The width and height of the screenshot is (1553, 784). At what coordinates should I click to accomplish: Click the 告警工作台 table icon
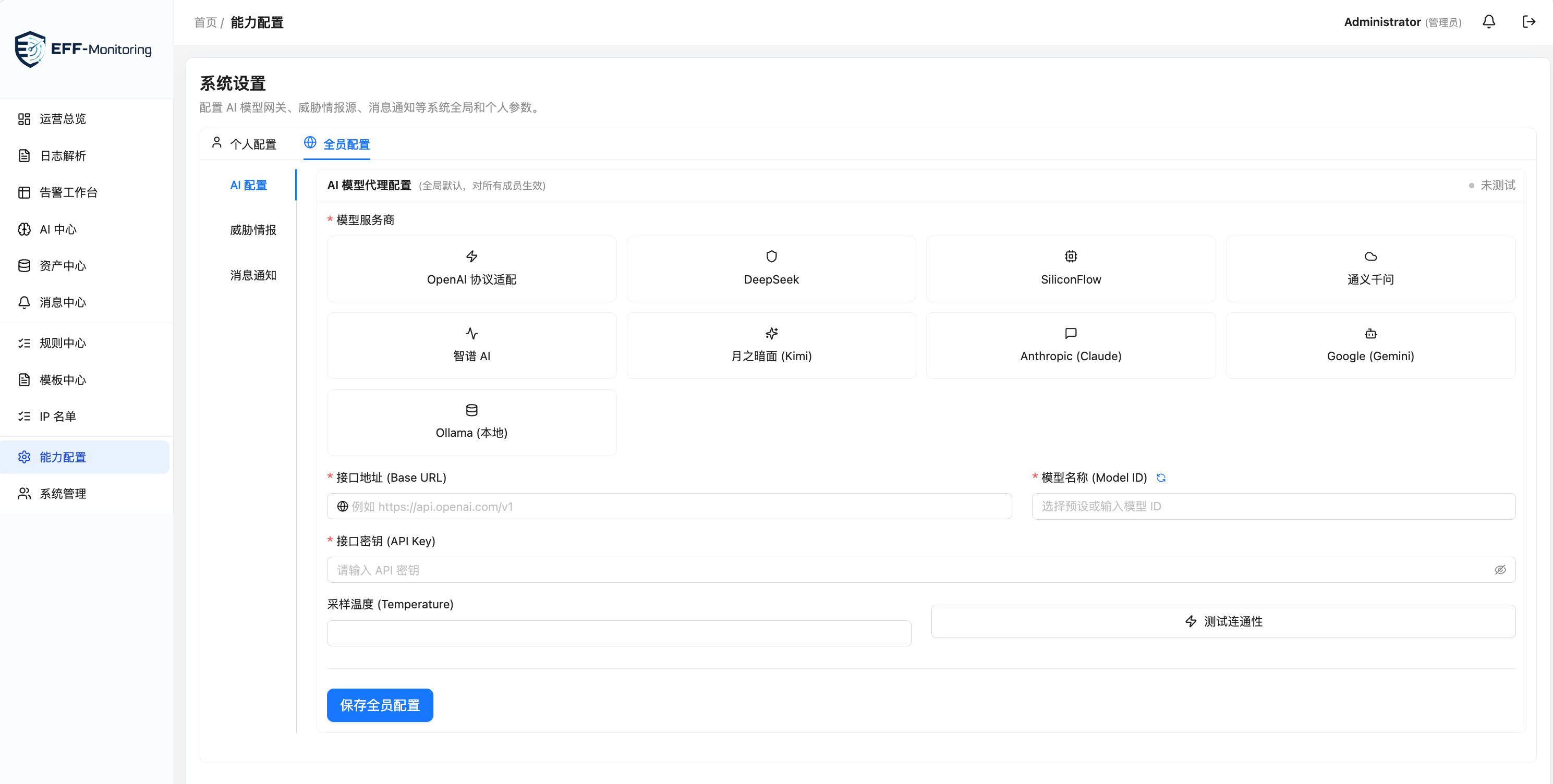(24, 192)
